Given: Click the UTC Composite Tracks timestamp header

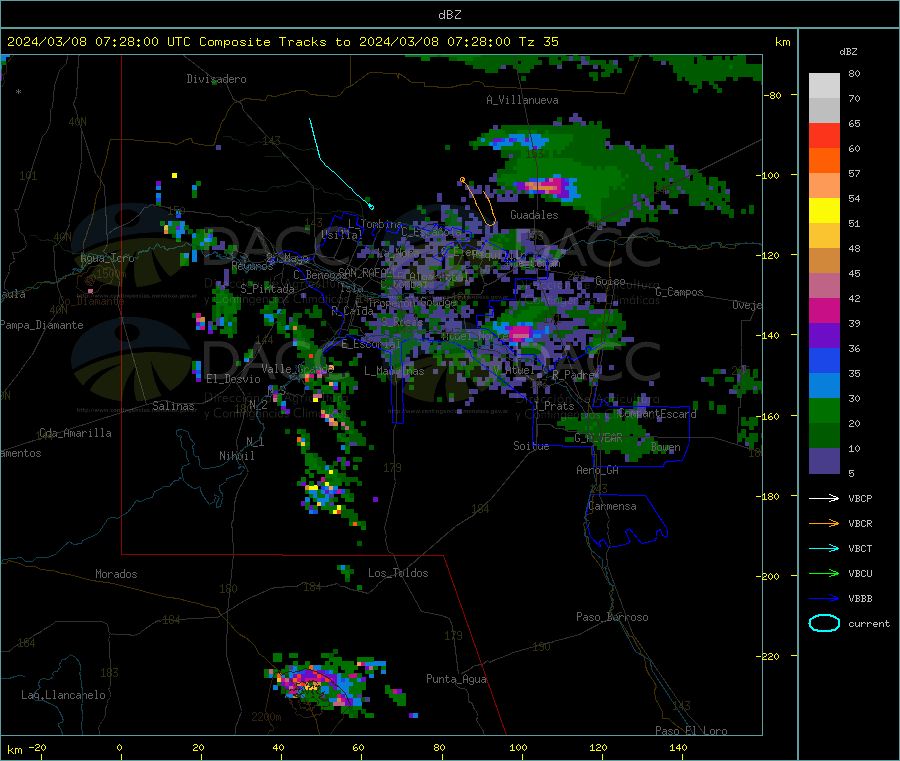Looking at the screenshot, I should (282, 42).
